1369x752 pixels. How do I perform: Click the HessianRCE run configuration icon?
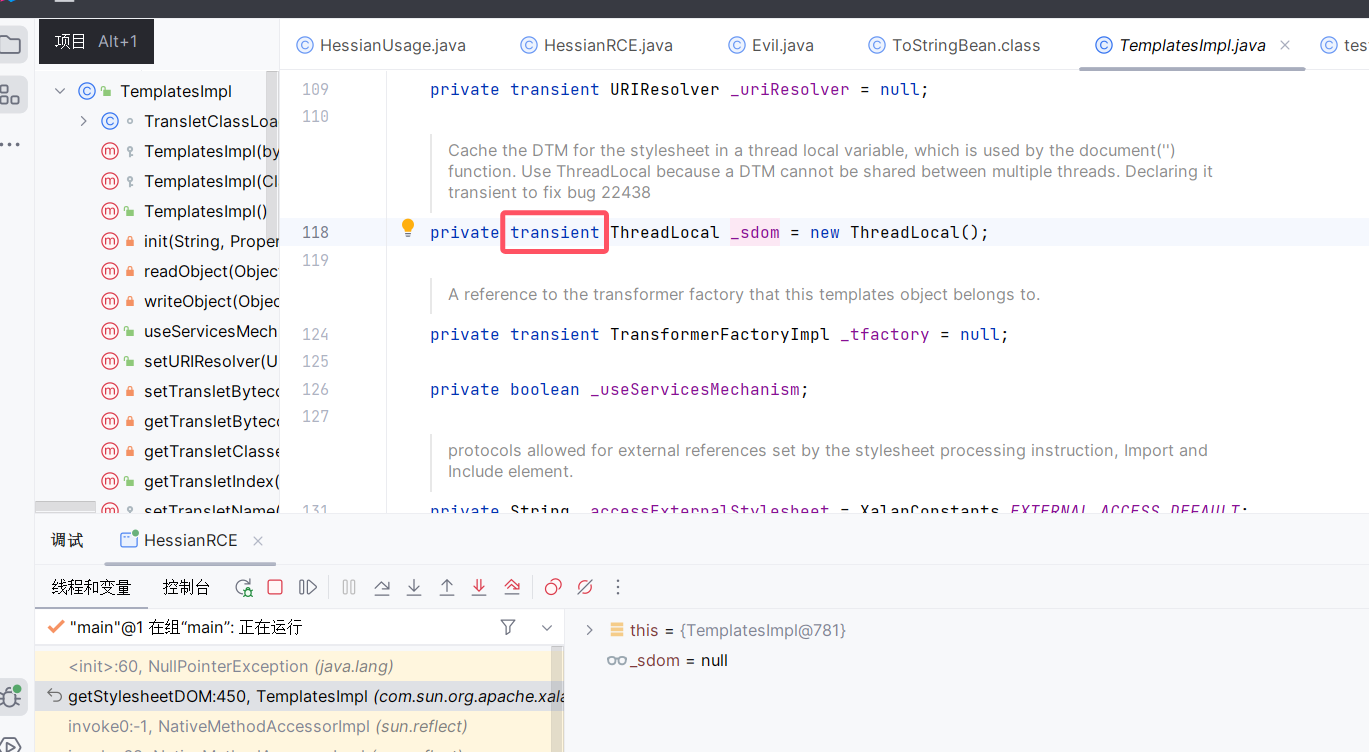click(128, 540)
